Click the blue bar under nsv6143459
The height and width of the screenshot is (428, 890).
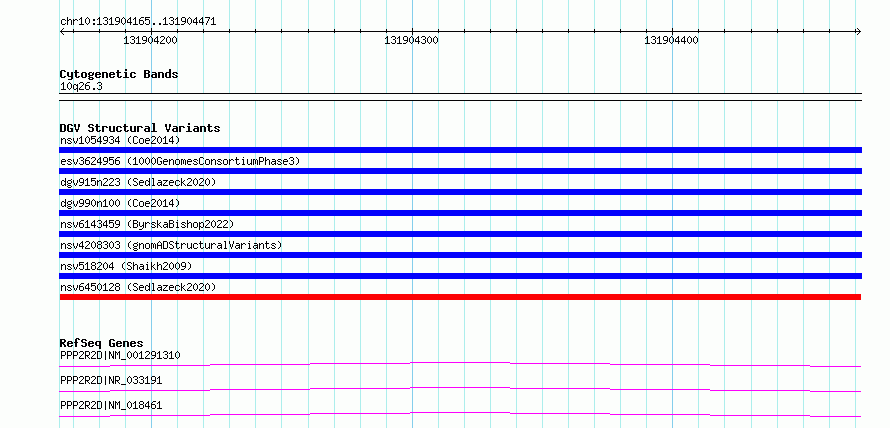[x=460, y=234]
